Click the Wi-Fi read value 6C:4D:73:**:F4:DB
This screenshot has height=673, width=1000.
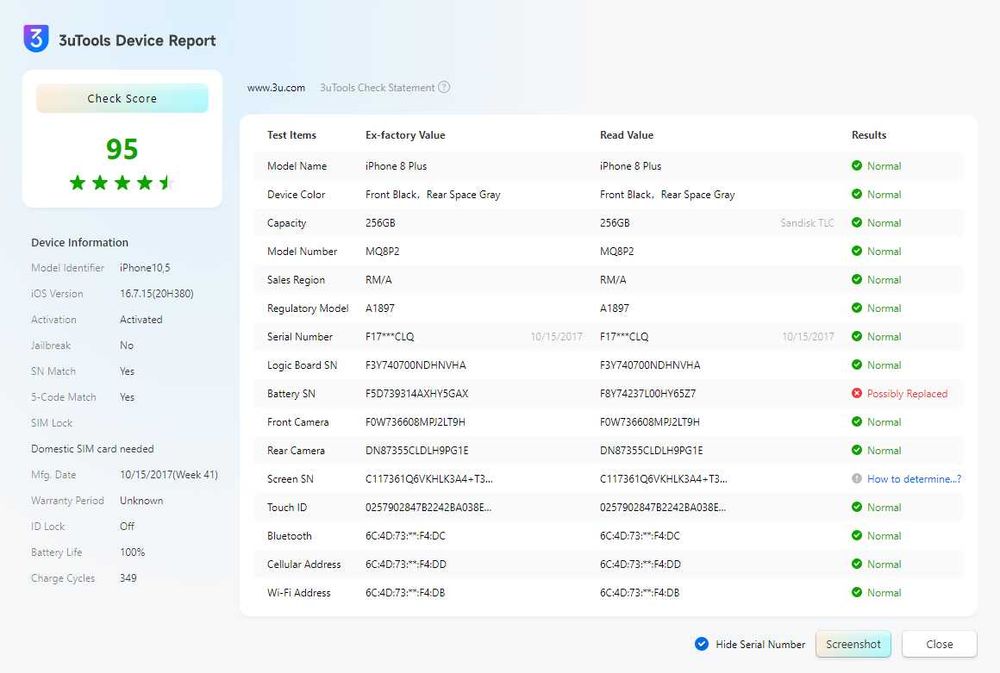point(639,593)
